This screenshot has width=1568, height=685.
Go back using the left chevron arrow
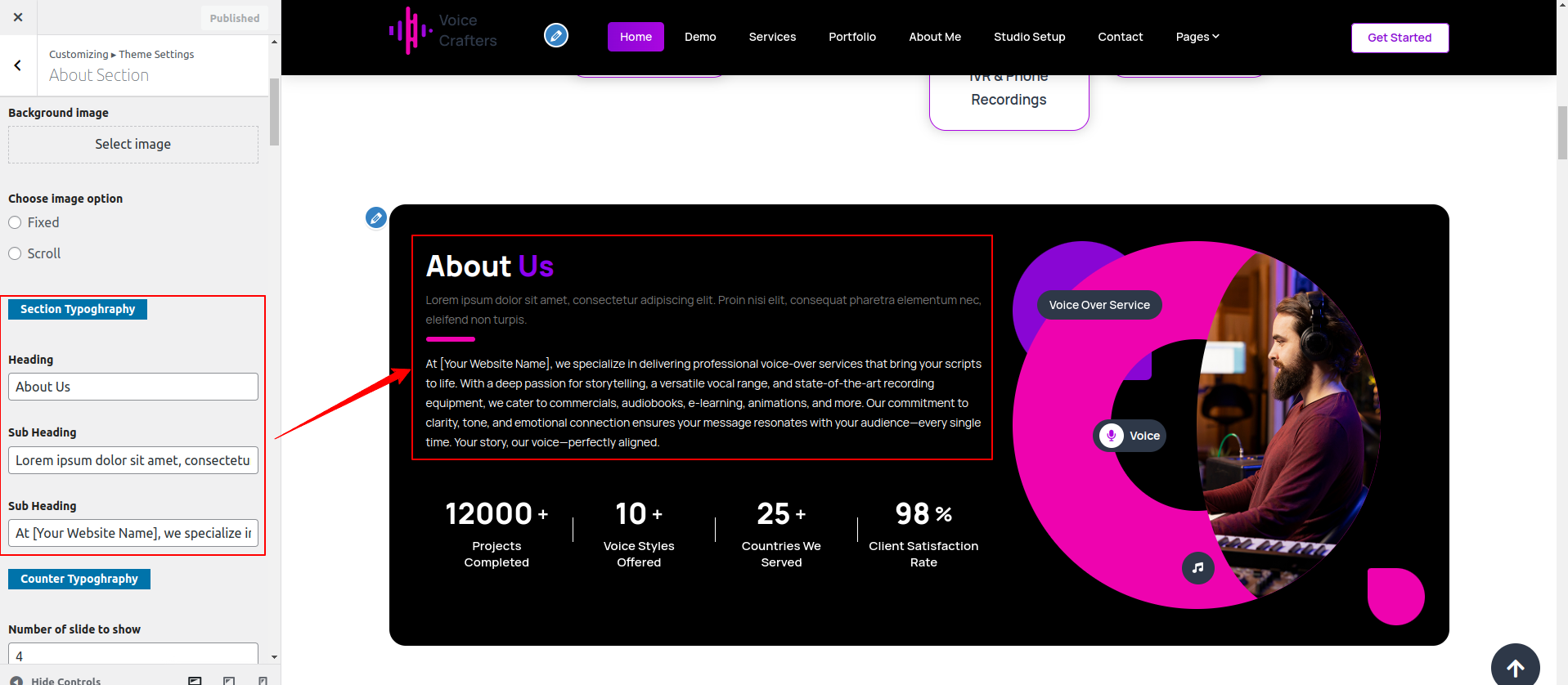pos(18,65)
